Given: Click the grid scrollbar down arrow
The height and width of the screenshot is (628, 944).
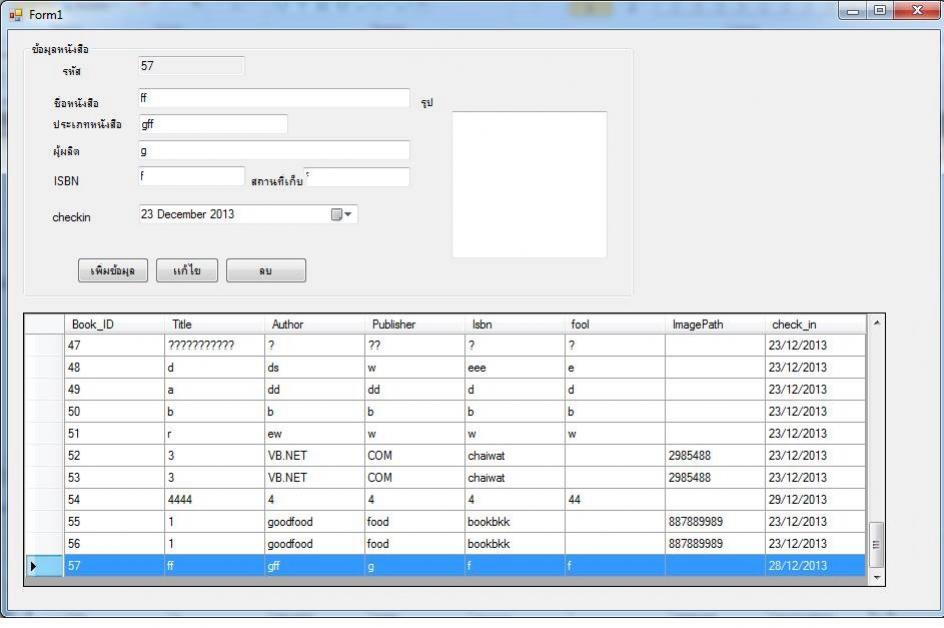Looking at the screenshot, I should pos(877,577).
